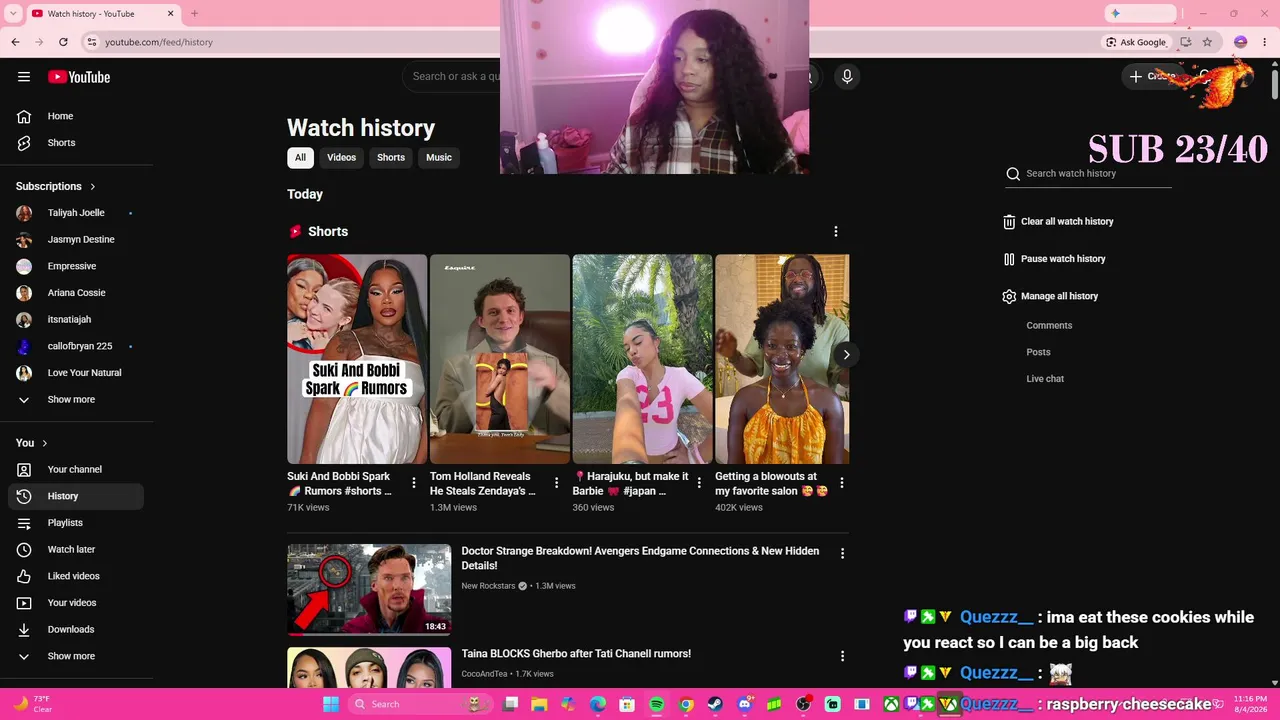Start voice search with microphone icon
Viewport: 1280px width, 720px height.
(x=847, y=77)
